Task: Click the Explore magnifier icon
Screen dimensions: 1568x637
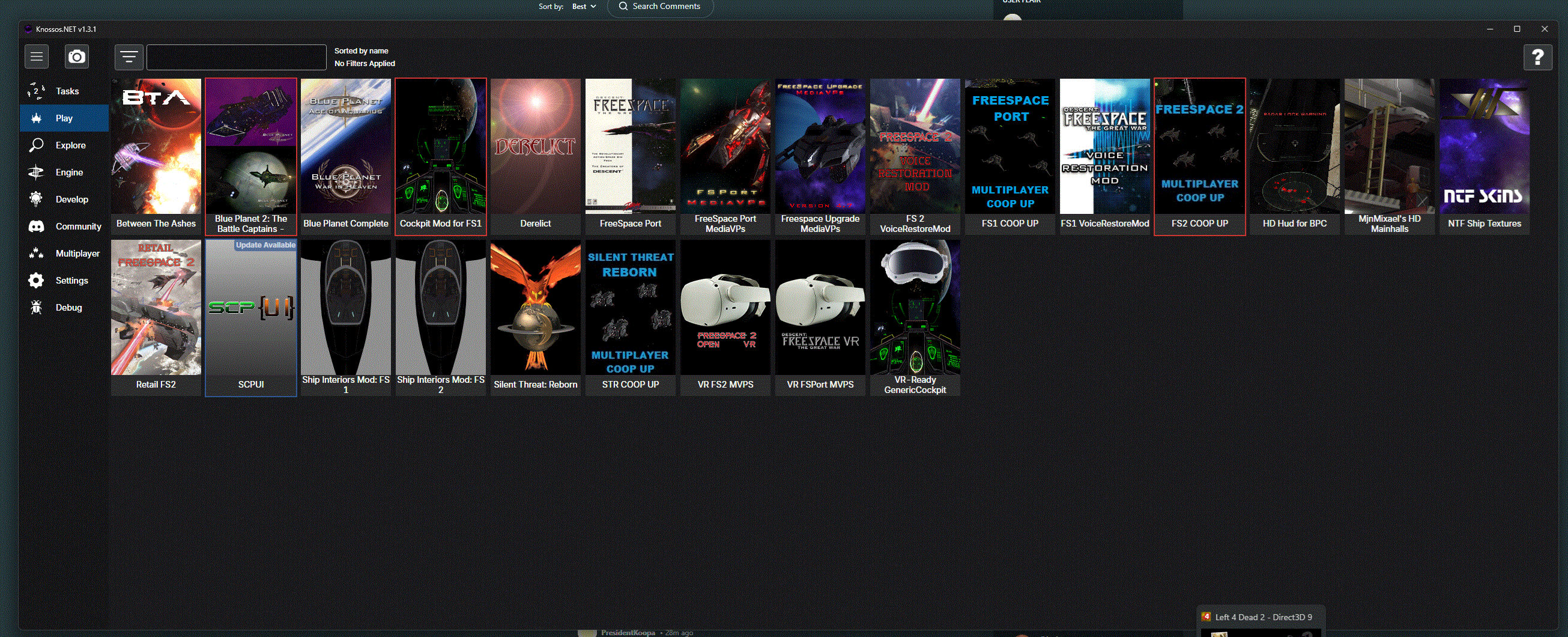Action: (x=36, y=145)
